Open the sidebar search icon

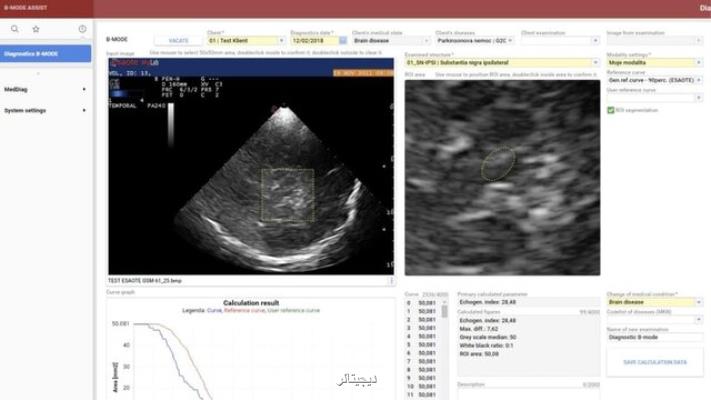click(15, 29)
